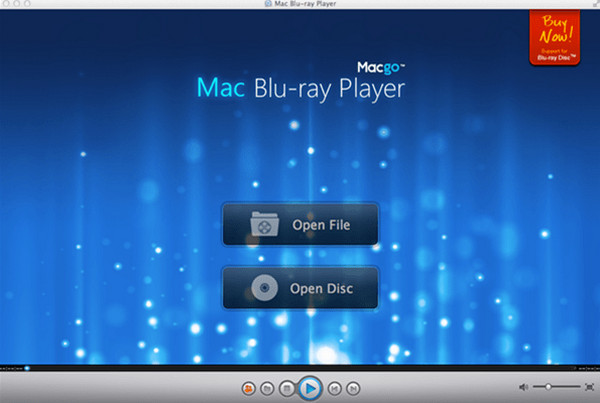The image size is (600, 403).
Task: Click the stop button beside play
Action: (287, 389)
